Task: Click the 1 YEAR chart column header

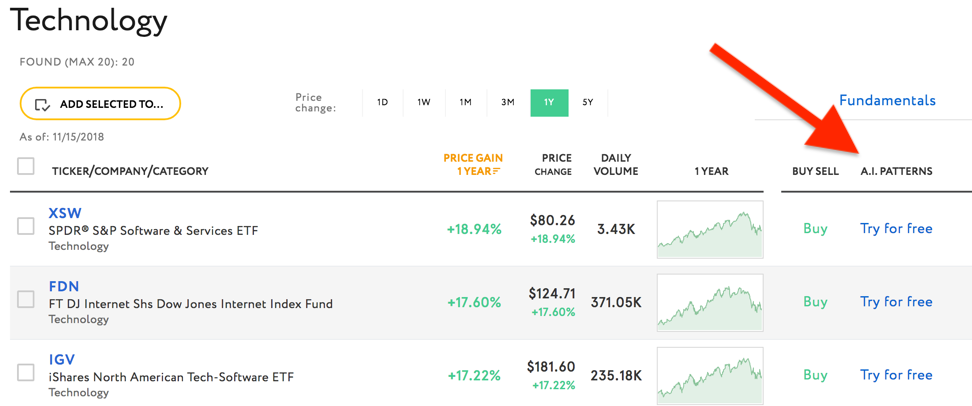Action: [x=711, y=171]
